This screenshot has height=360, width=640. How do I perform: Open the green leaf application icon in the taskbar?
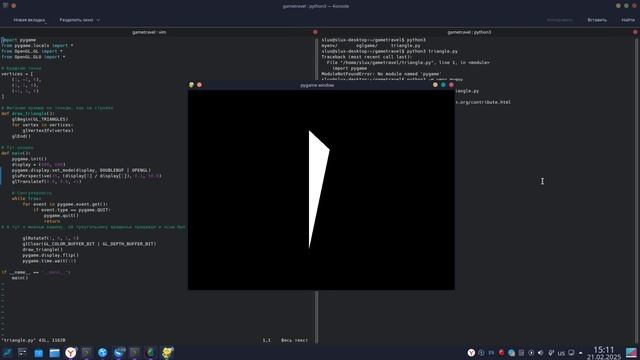coord(151,353)
